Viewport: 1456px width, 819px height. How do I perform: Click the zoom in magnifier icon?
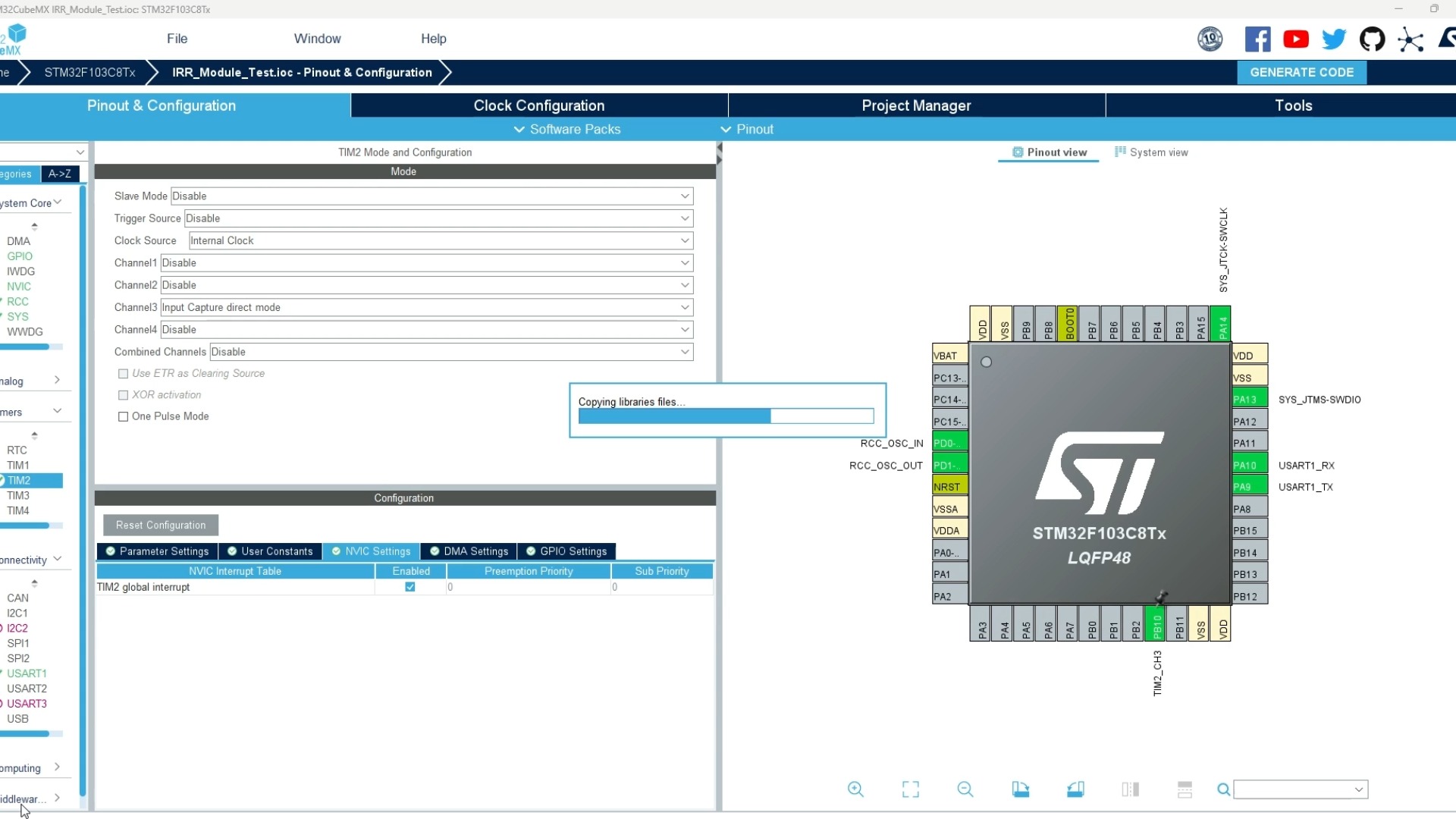click(x=855, y=789)
